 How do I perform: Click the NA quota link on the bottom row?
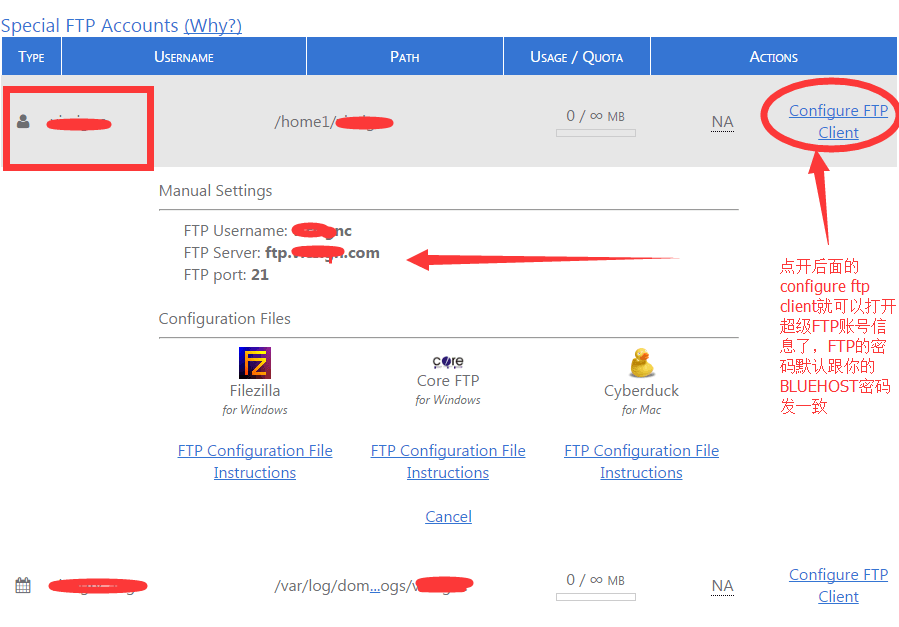coord(722,585)
